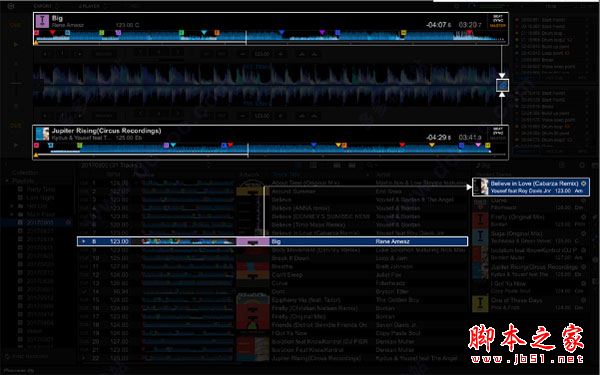Select the Party Time playlist
Screen dimensions: 600x375
(x=41, y=189)
